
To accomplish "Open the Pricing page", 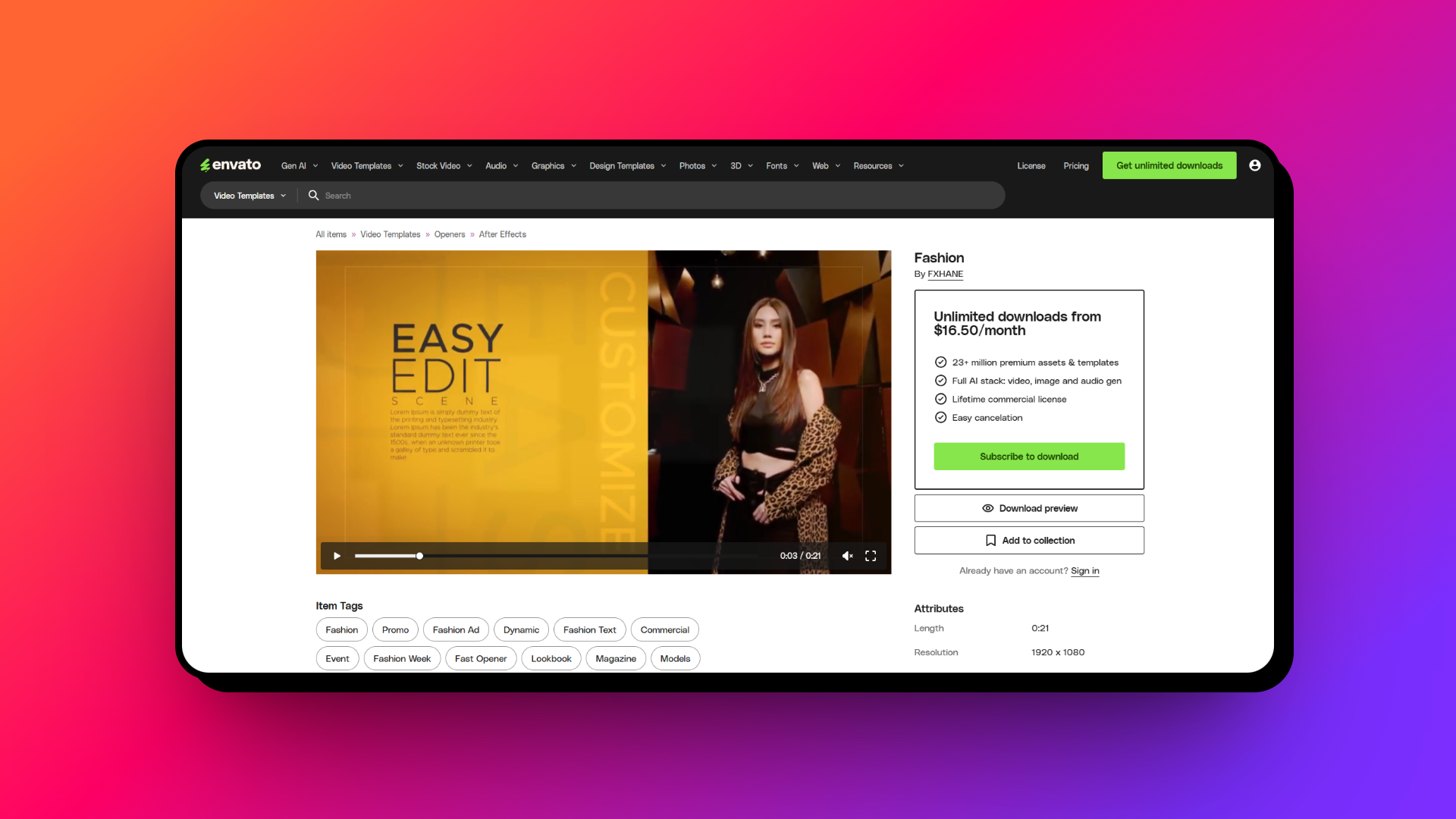I will [x=1075, y=166].
